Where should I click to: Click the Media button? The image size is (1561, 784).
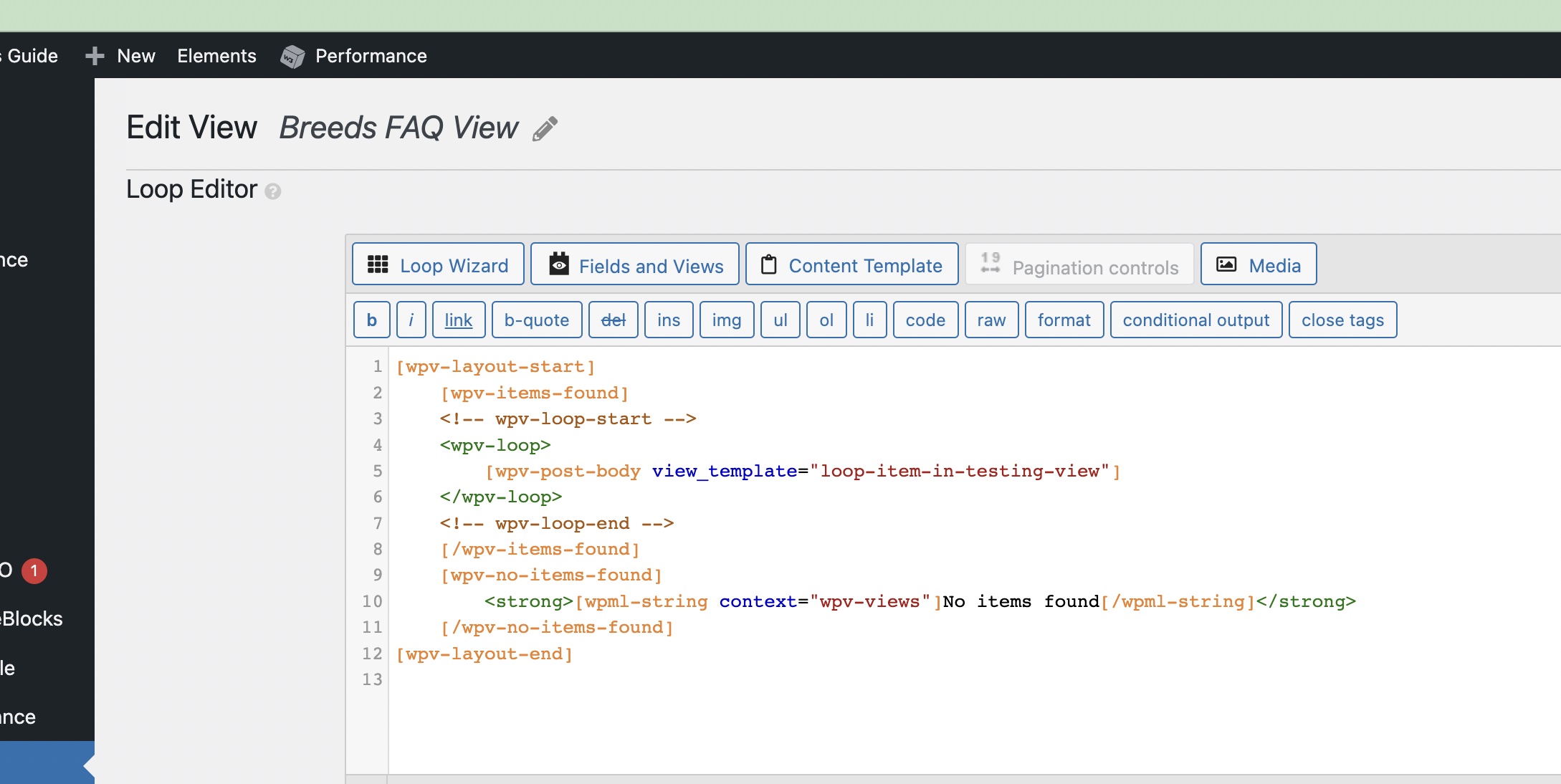coord(1258,265)
